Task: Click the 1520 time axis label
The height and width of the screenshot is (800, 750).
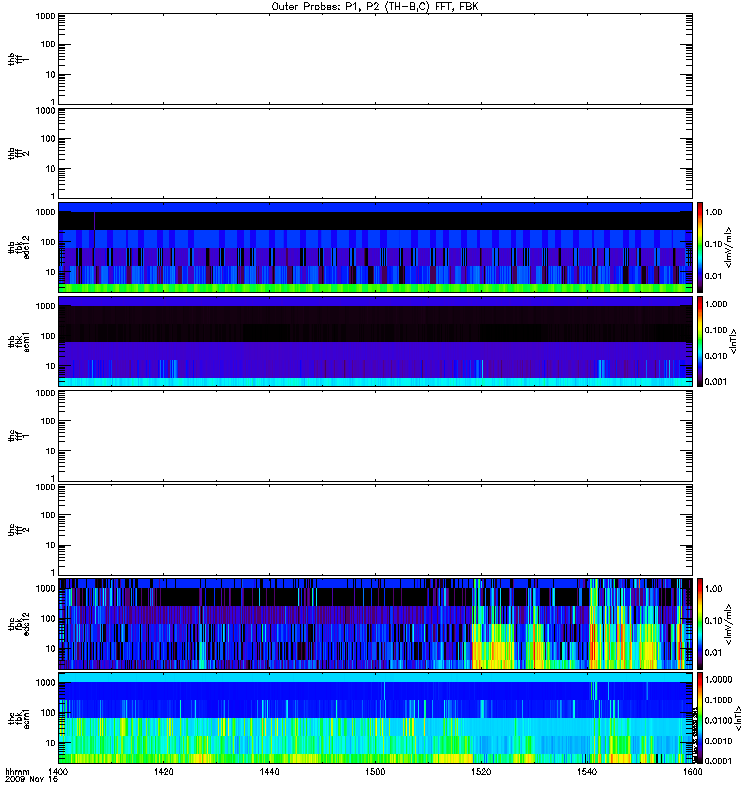Action: pos(481,771)
